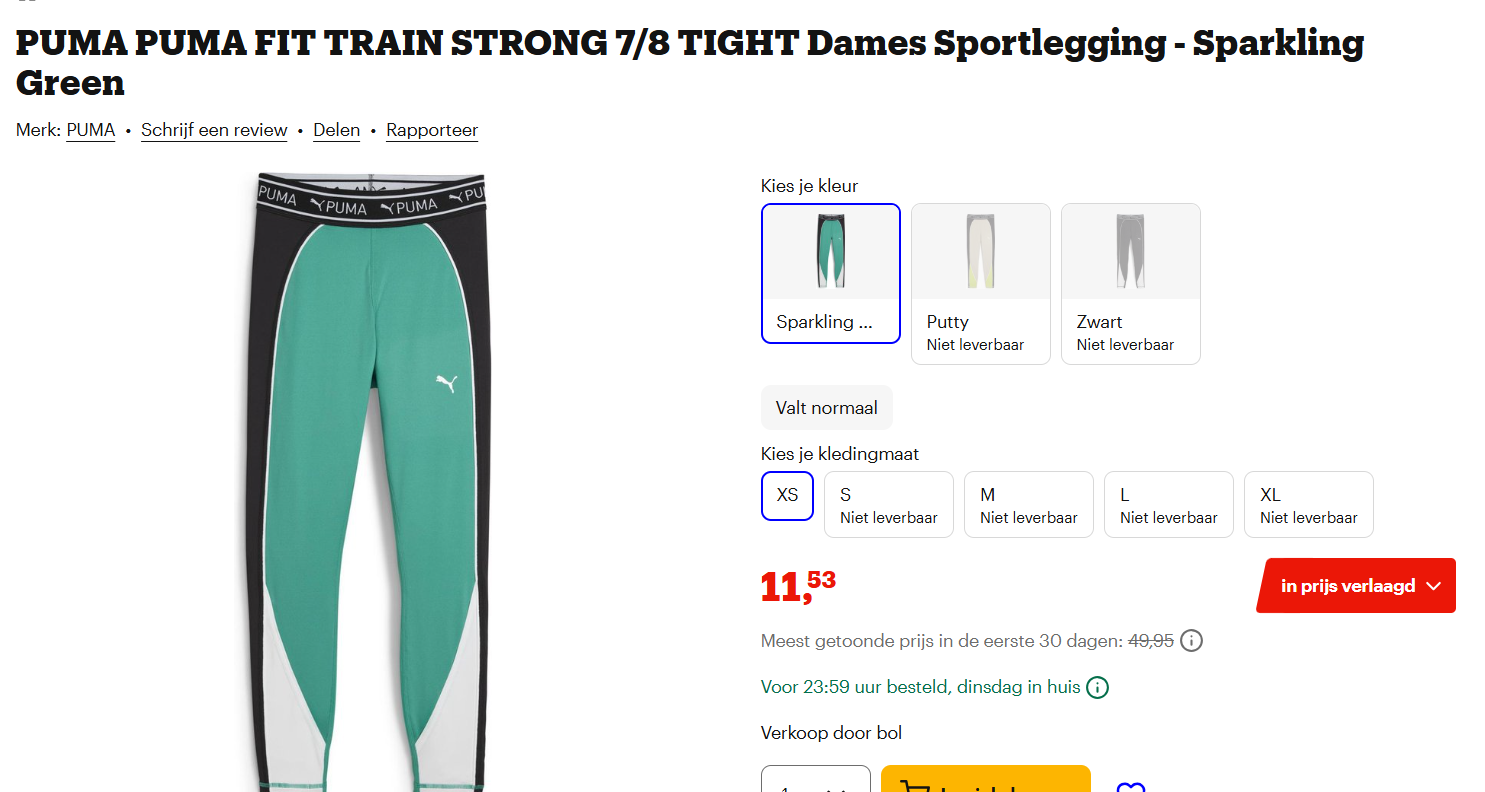
Task: Choose the Sparkling Green color variant
Action: pyautogui.click(x=830, y=273)
